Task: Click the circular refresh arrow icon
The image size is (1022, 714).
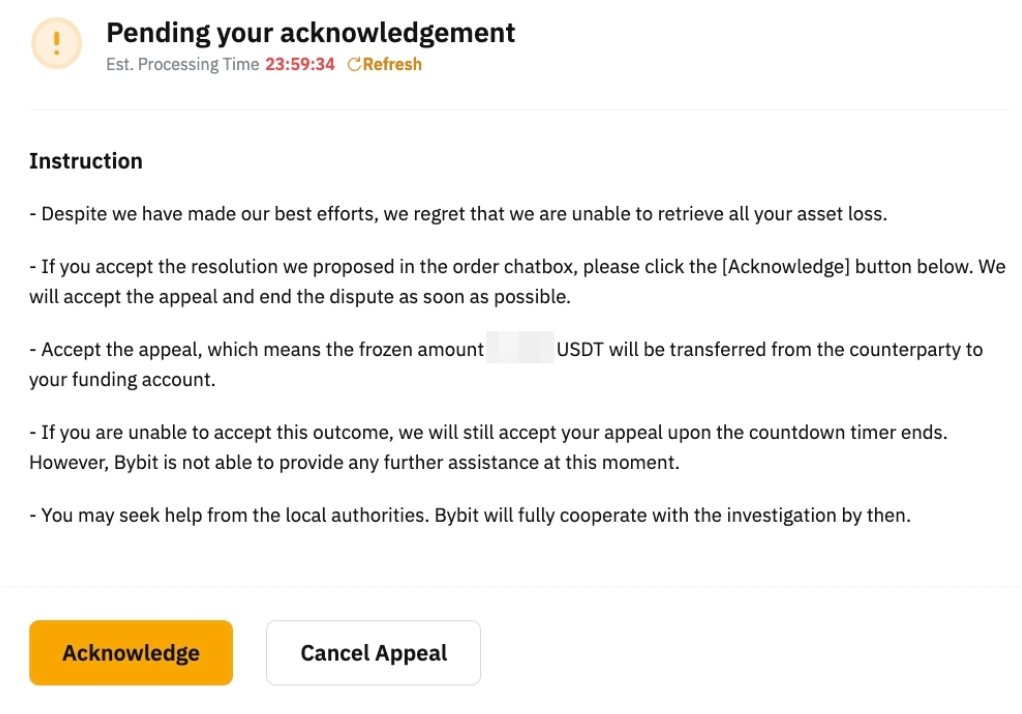Action: 353,65
